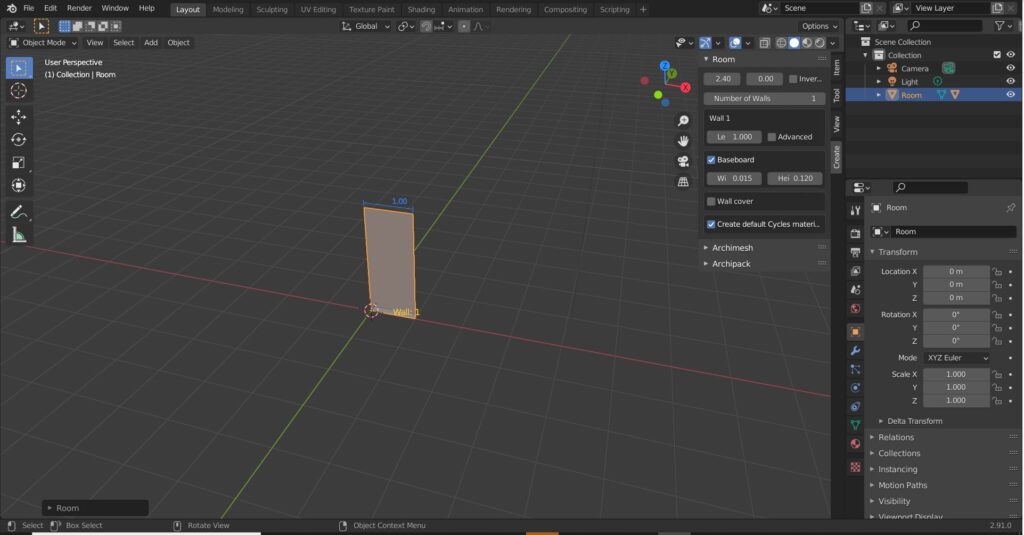Viewport: 1024px width, 535px height.
Task: Open the Output properties tab icon
Action: click(x=855, y=252)
